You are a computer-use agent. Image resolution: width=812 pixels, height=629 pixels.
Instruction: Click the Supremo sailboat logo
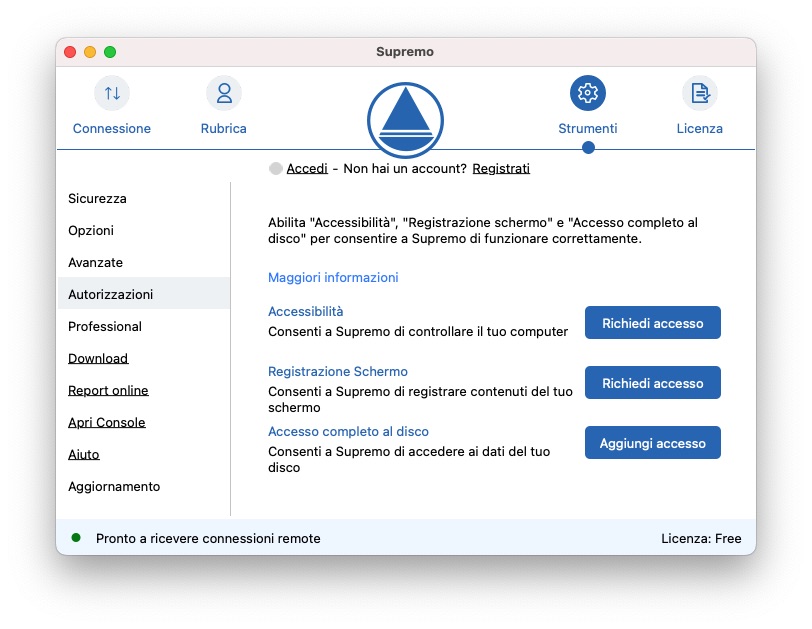(405, 120)
